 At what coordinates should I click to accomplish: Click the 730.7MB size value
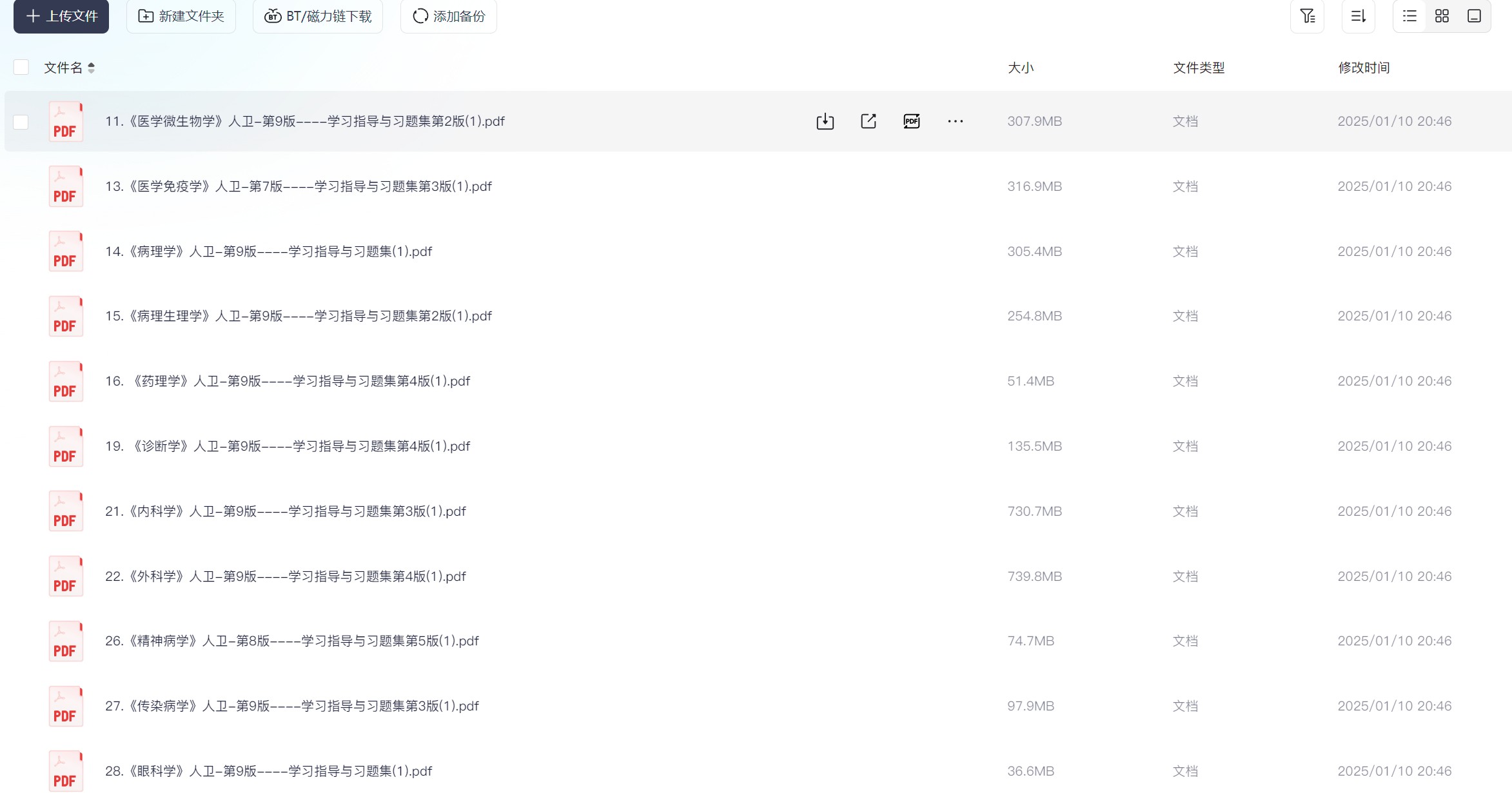point(1034,511)
